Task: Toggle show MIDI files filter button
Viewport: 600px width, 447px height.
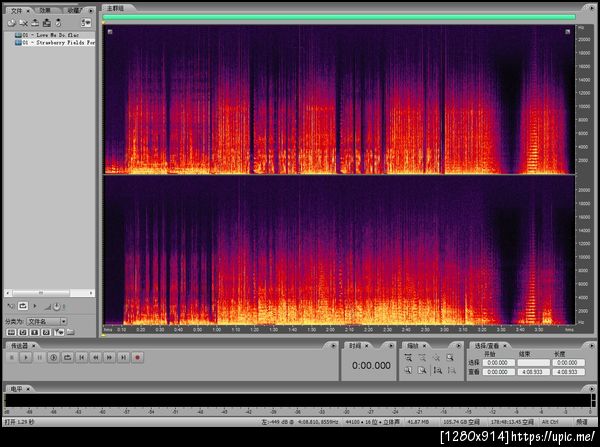Action: [46, 332]
